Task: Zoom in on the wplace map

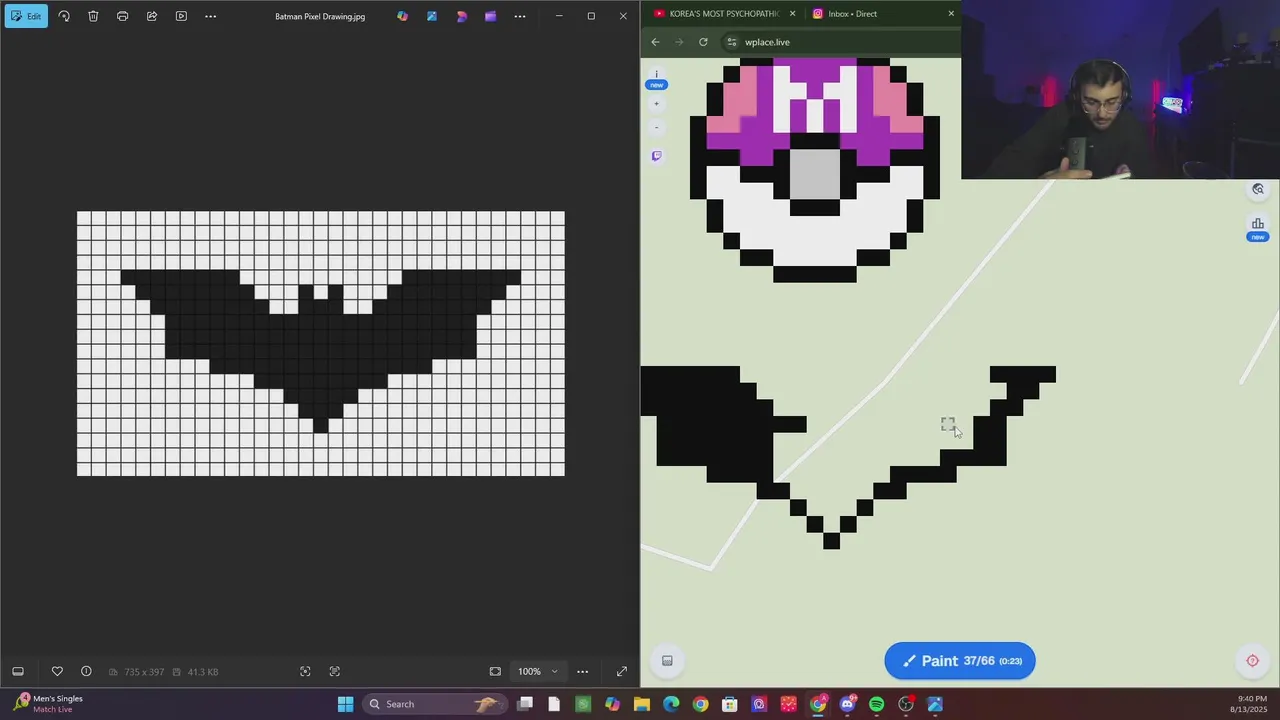Action: click(657, 103)
